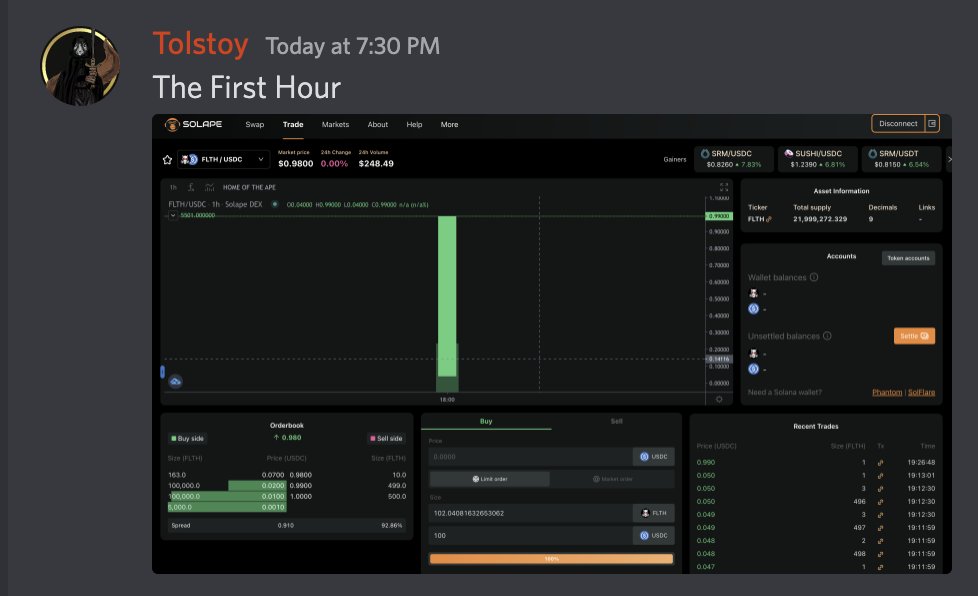The height and width of the screenshot is (596, 978).
Task: Click the 0.9800 ask price
Action: point(301,475)
